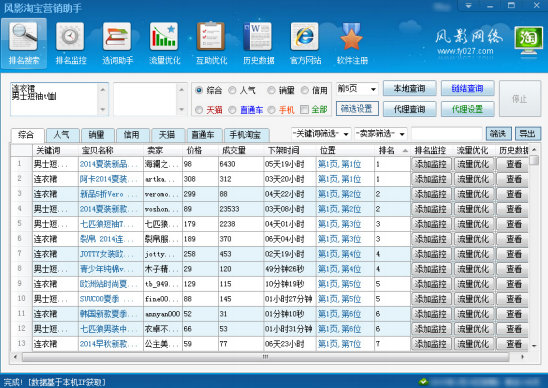Click the table horizontal scrollbar thumb
This screenshot has height=388, width=548.
tap(266, 357)
